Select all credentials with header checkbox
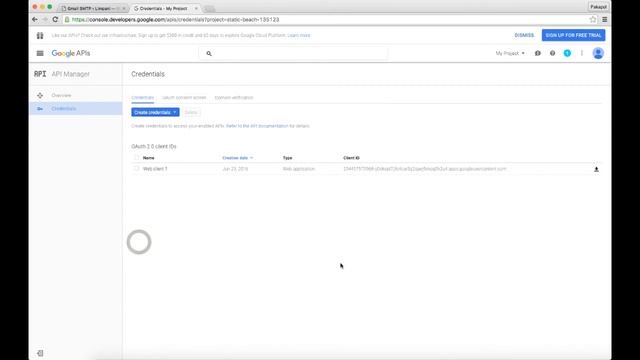The image size is (640, 360). click(x=136, y=158)
